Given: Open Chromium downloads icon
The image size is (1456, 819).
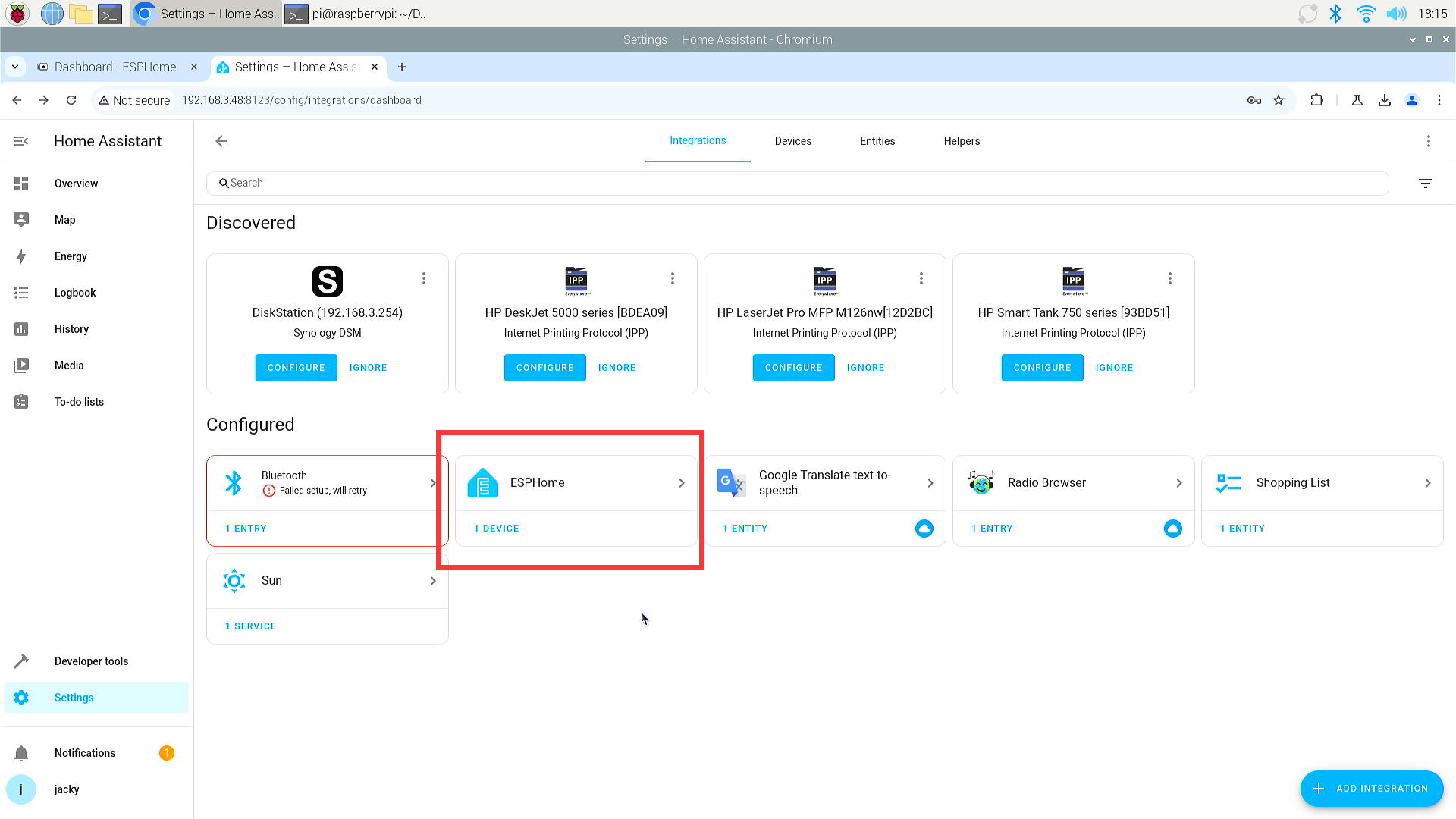Looking at the screenshot, I should click(x=1385, y=100).
